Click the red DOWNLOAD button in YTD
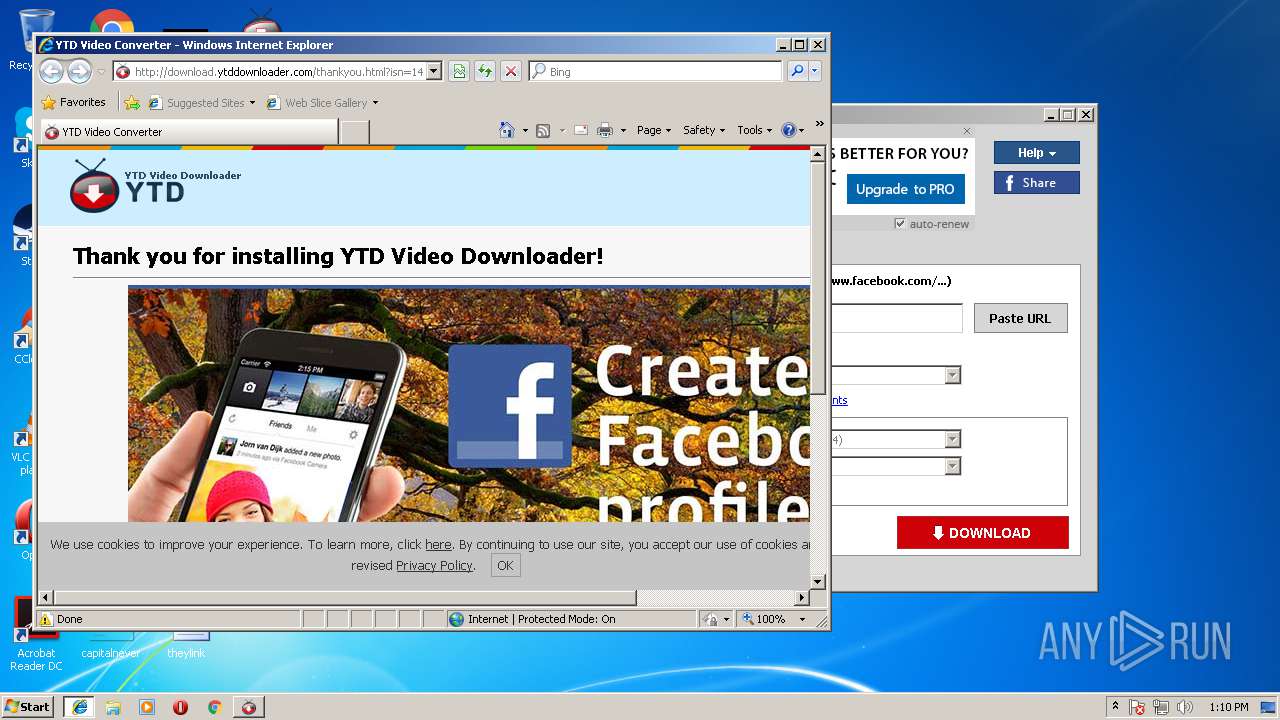This screenshot has height=720, width=1280. pos(982,533)
